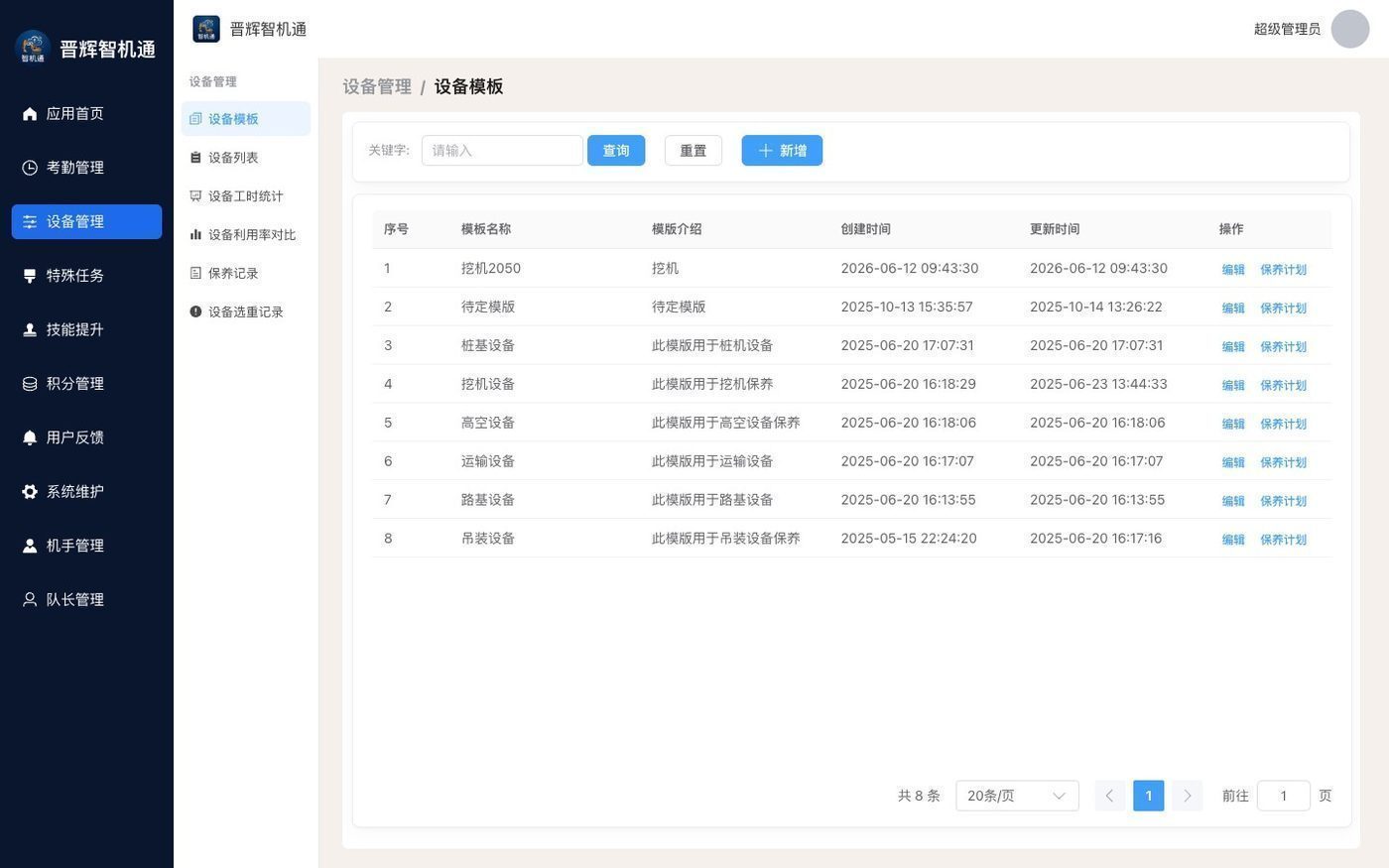Click the 共 8 条 total count text
Screen dimensions: 1389x868
tap(919, 796)
